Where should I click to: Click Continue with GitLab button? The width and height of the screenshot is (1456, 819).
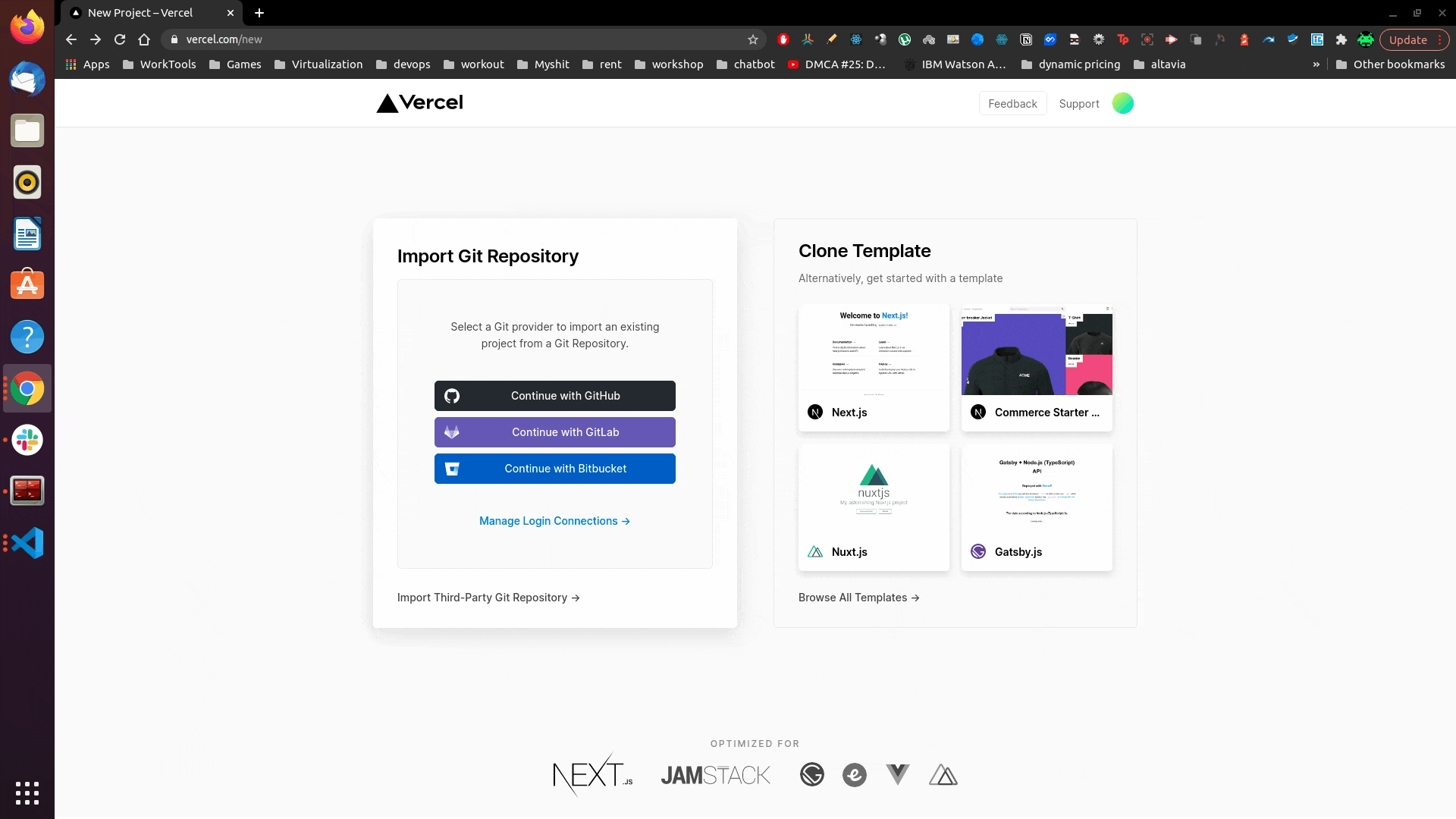554,432
